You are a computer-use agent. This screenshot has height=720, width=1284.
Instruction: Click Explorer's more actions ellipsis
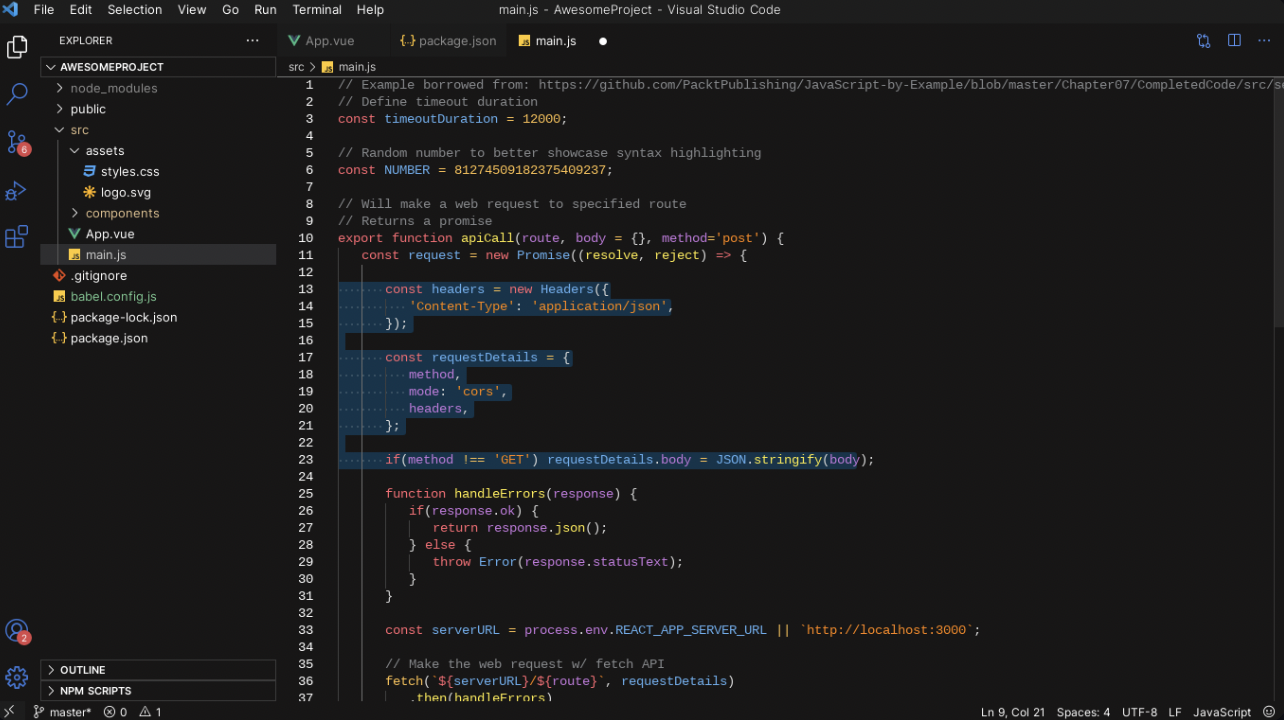coord(252,41)
